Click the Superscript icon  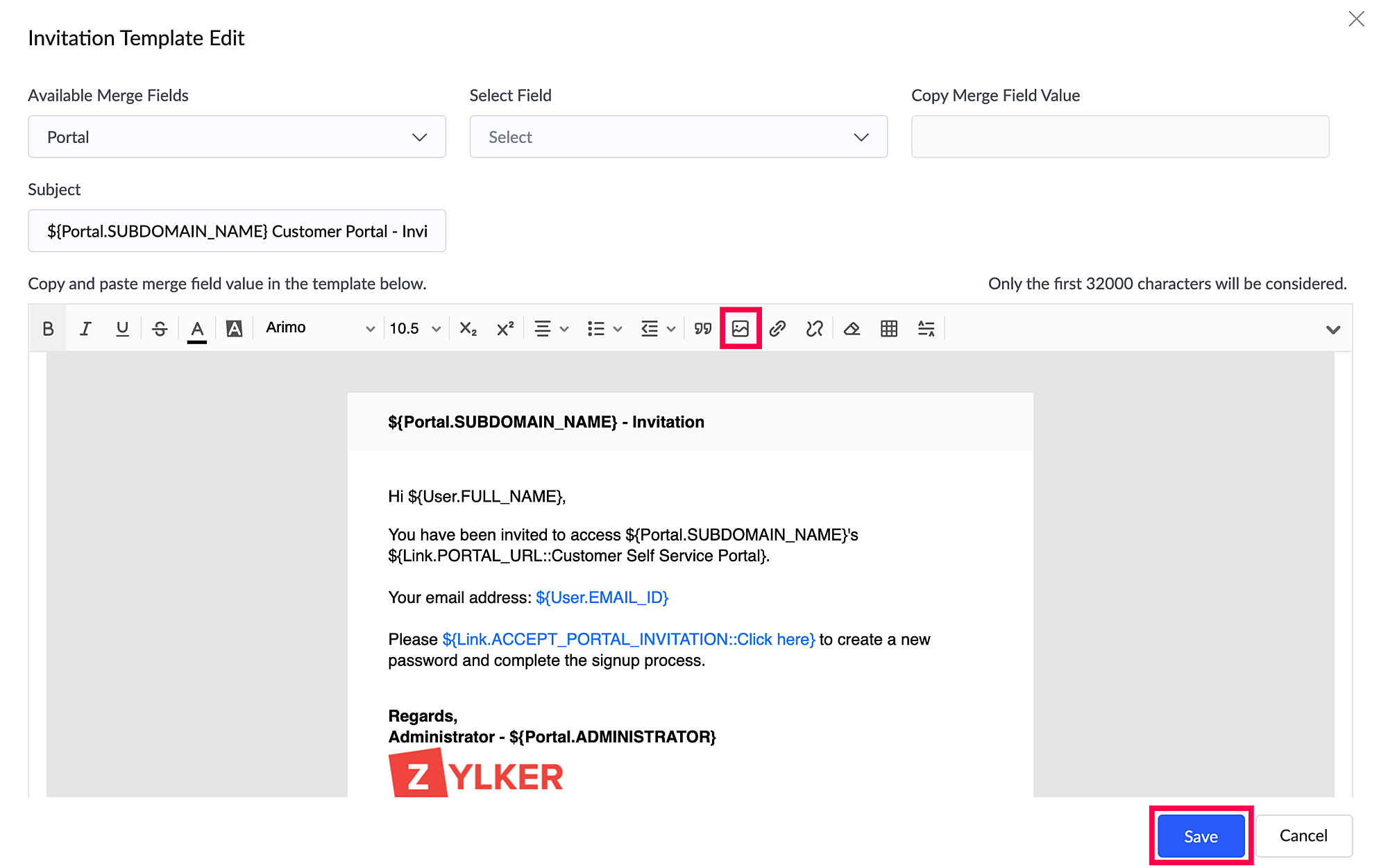coord(505,328)
